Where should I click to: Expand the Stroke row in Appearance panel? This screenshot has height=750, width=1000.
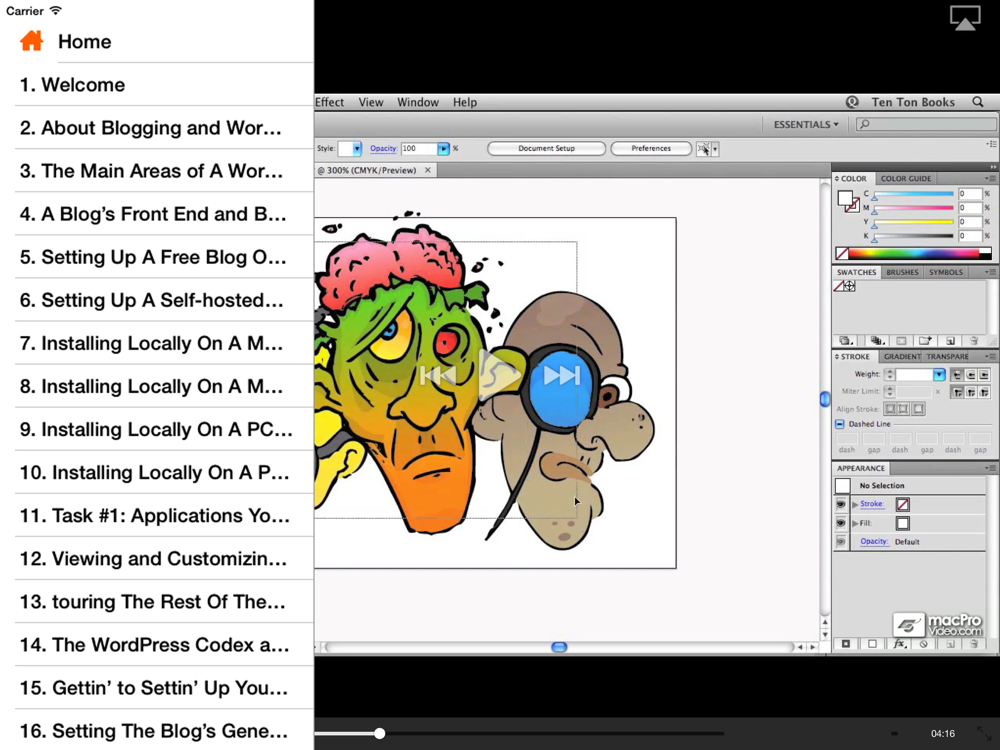coord(855,504)
